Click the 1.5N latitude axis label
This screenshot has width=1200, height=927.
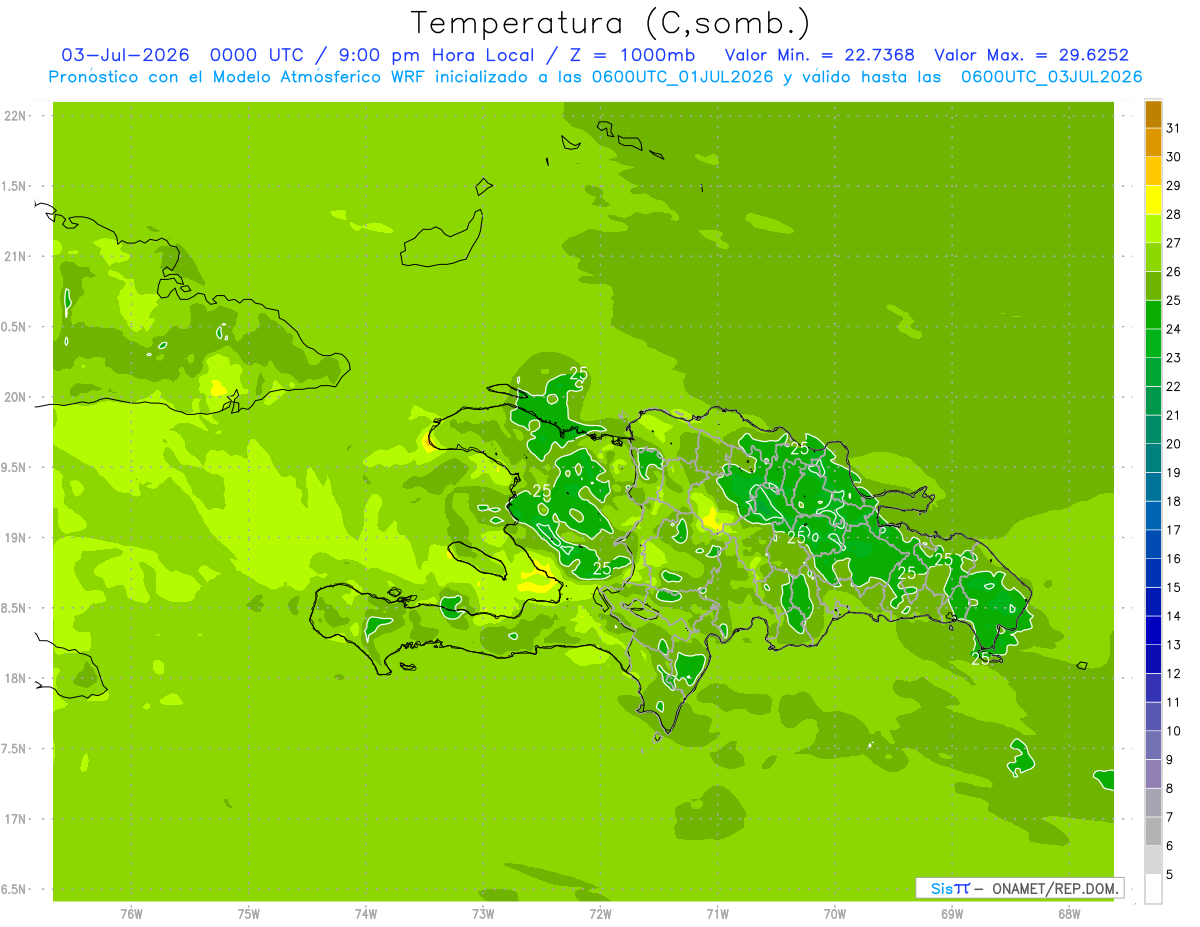13,186
